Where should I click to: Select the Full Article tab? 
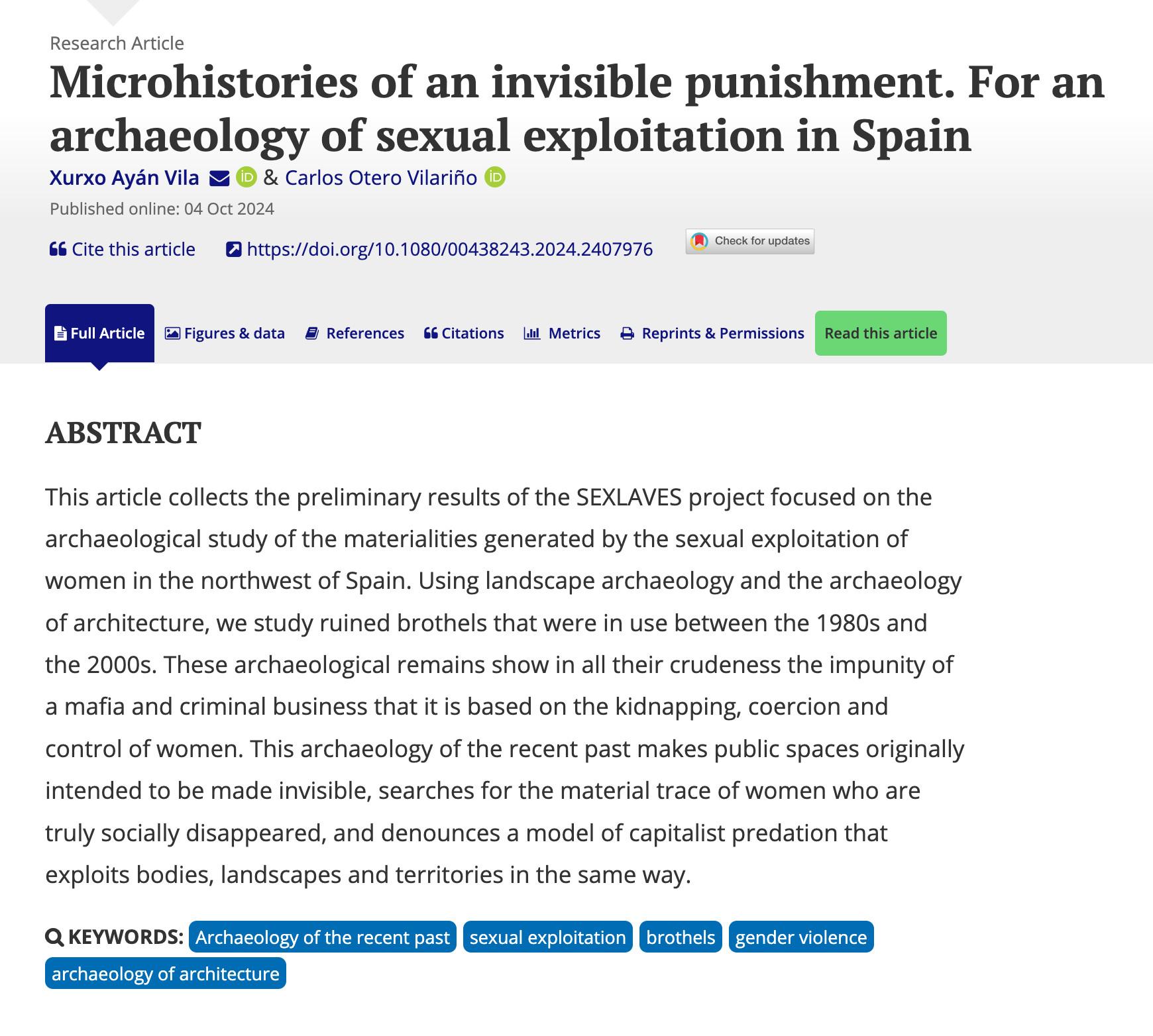click(x=99, y=333)
